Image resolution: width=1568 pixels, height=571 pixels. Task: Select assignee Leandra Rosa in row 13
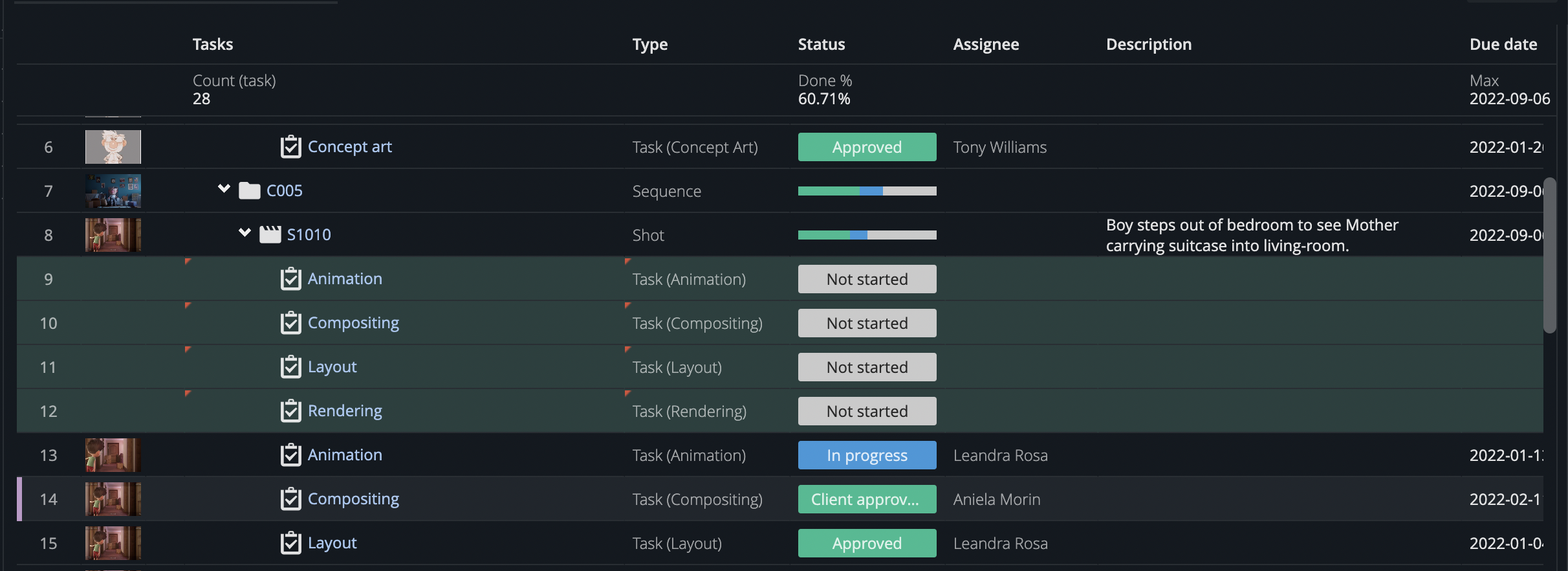(1000, 456)
